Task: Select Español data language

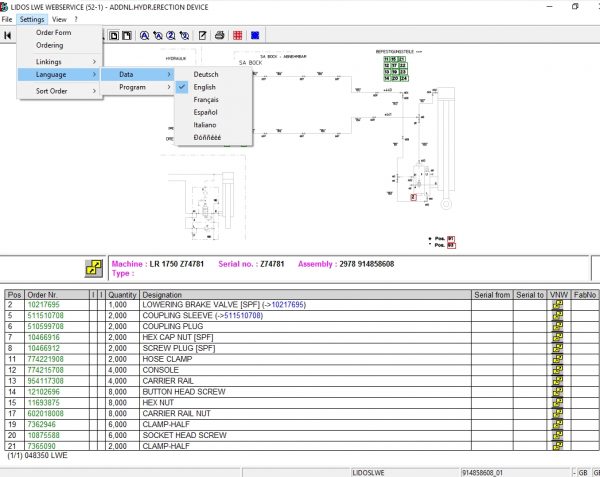Action: pyautogui.click(x=214, y=112)
